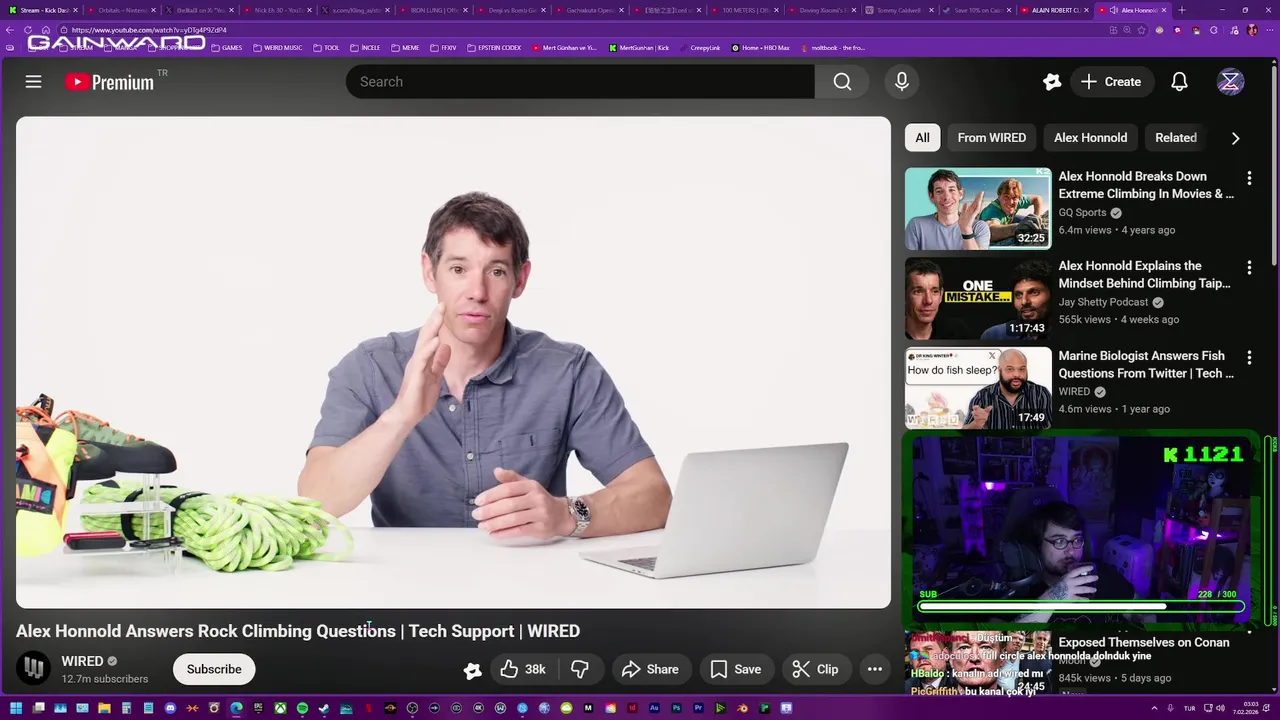Open the EPSTEIN CODEX bookmarks folder
The width and height of the screenshot is (1280, 720).
tap(494, 48)
